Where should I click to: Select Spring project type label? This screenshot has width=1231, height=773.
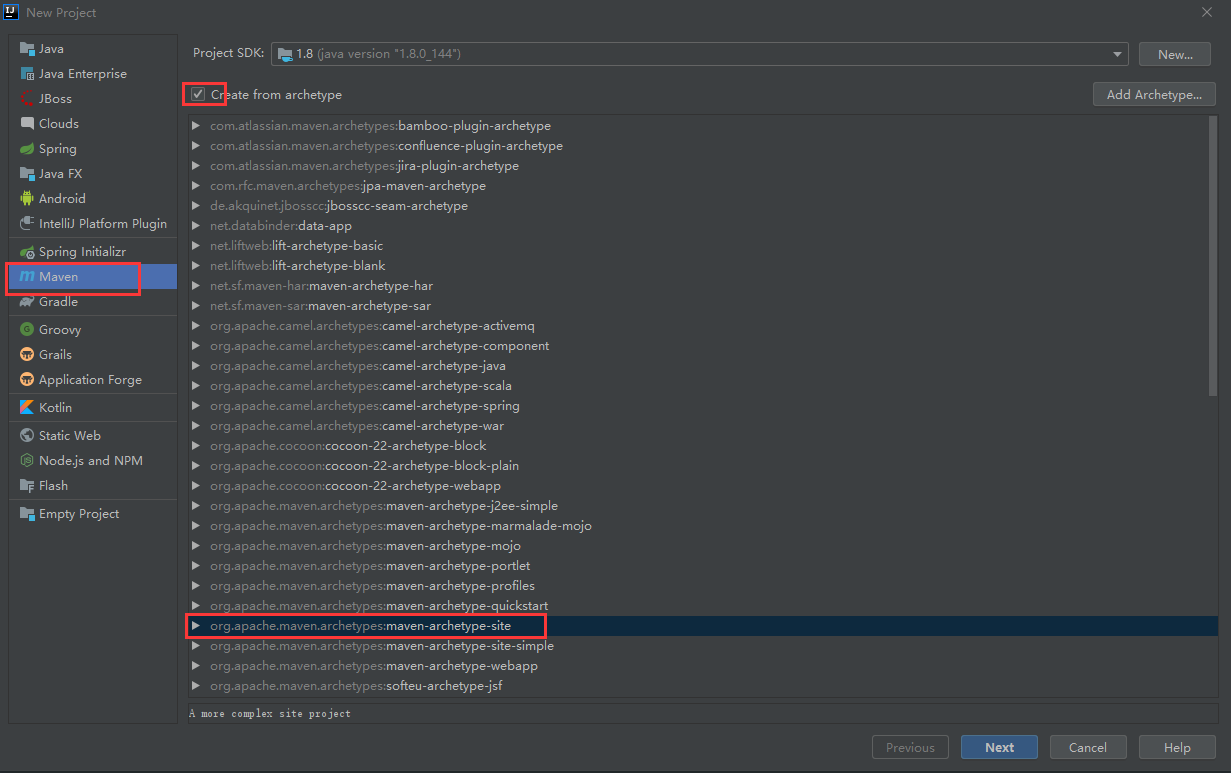(x=58, y=149)
